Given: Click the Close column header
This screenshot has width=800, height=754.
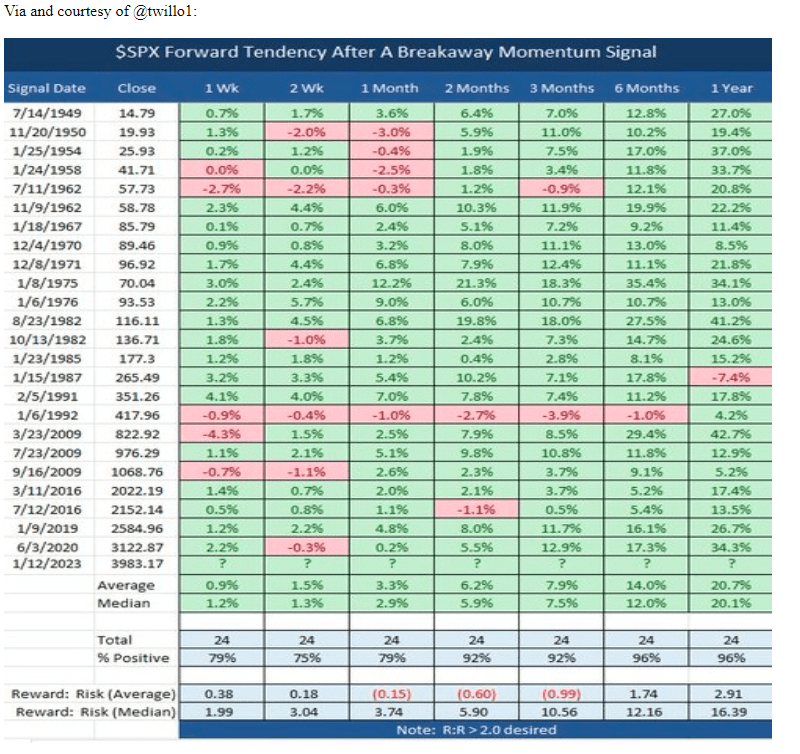Looking at the screenshot, I should point(136,88).
